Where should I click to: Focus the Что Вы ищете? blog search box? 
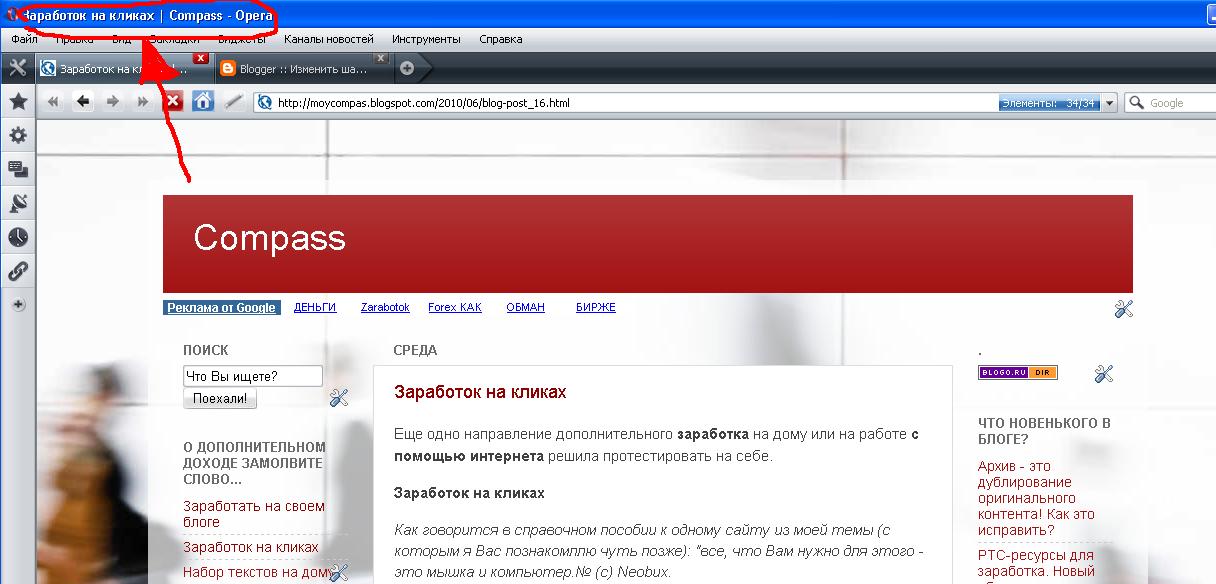tap(253, 376)
